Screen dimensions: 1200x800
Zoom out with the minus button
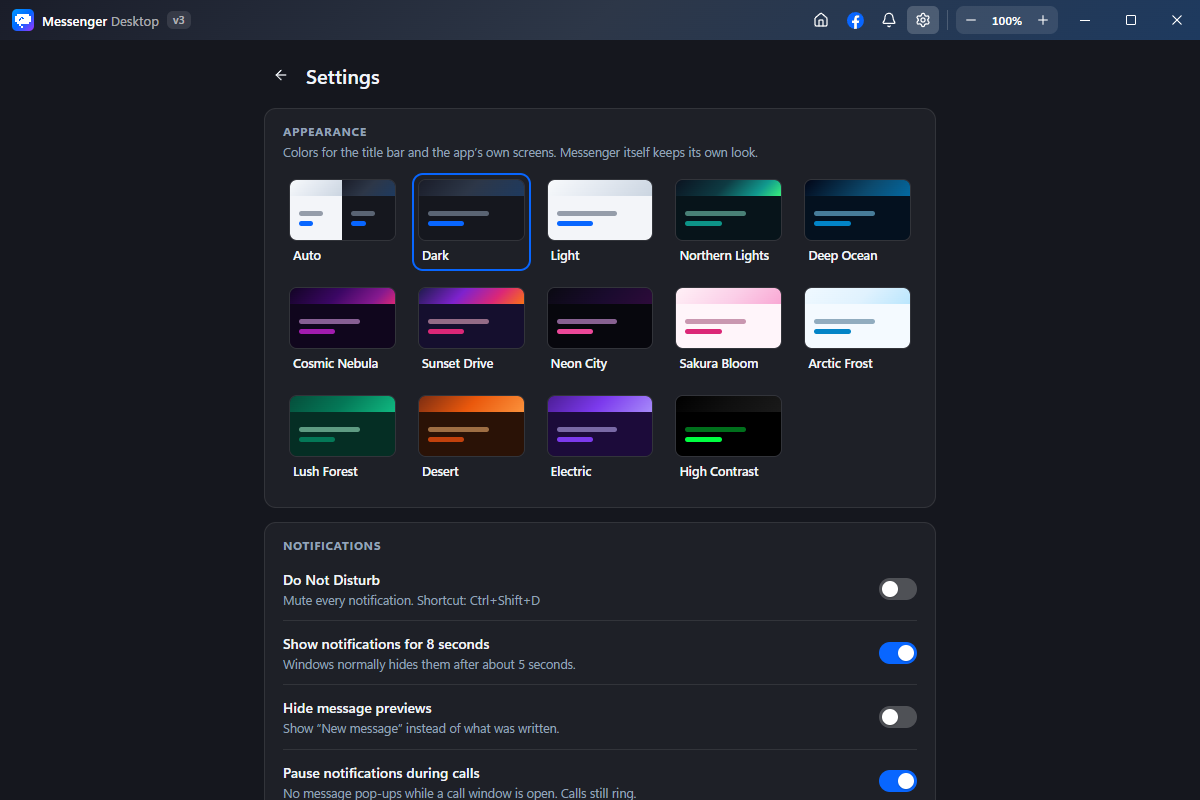(x=971, y=20)
